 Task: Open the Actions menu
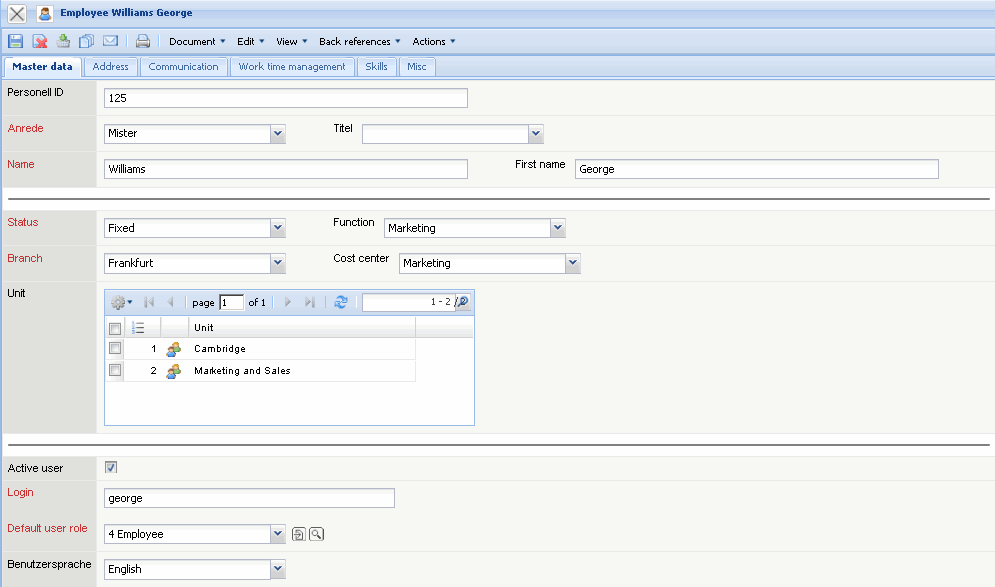[434, 41]
